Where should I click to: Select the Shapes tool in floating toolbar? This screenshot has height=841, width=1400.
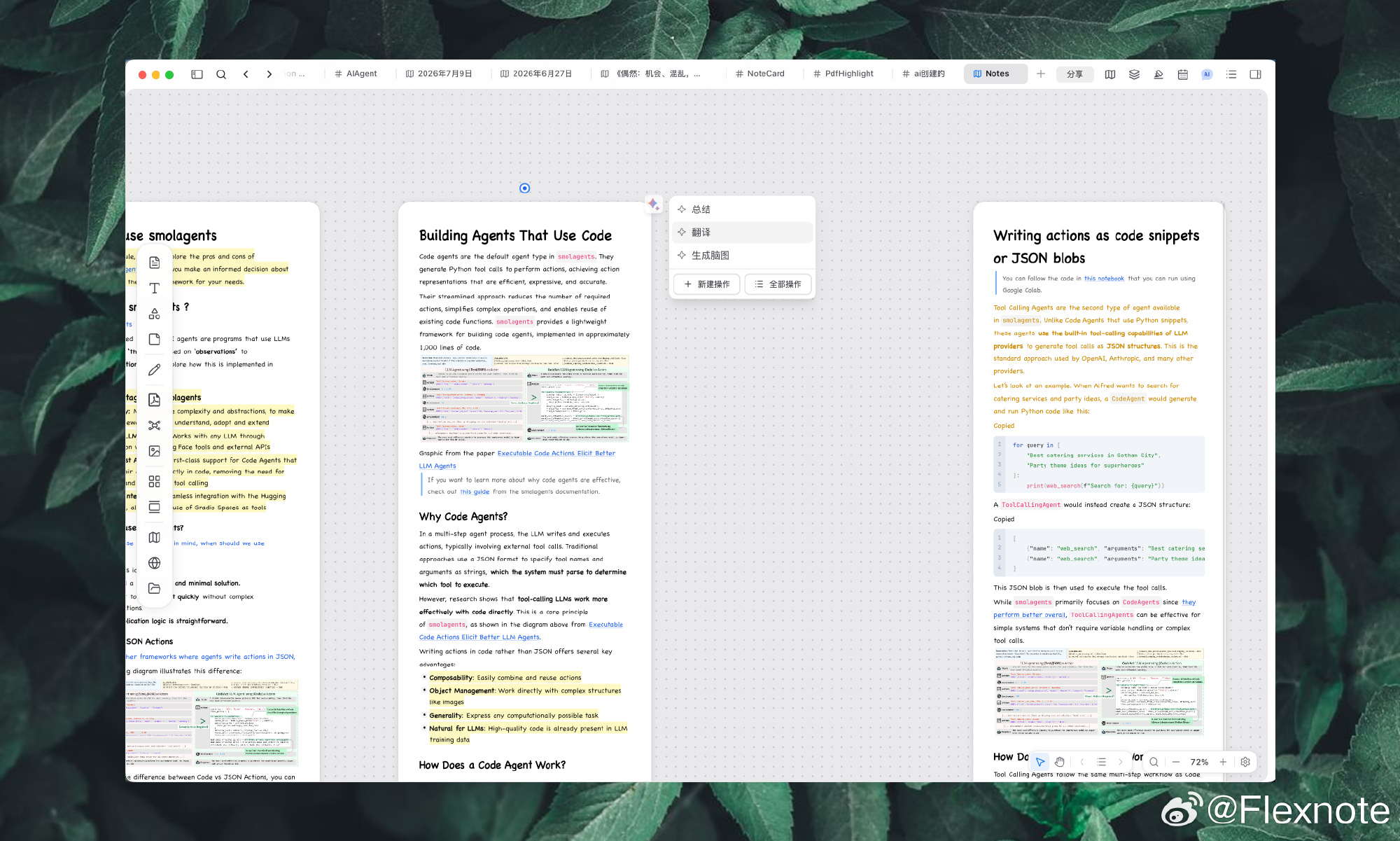[x=155, y=314]
